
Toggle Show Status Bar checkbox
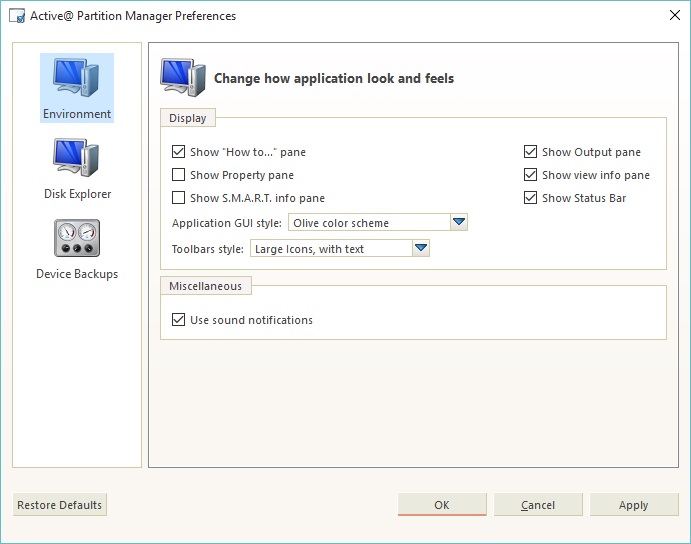(530, 197)
